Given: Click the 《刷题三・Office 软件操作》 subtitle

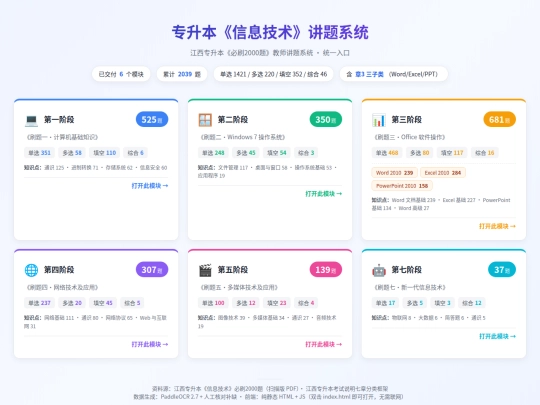Looking at the screenshot, I should point(410,137).
